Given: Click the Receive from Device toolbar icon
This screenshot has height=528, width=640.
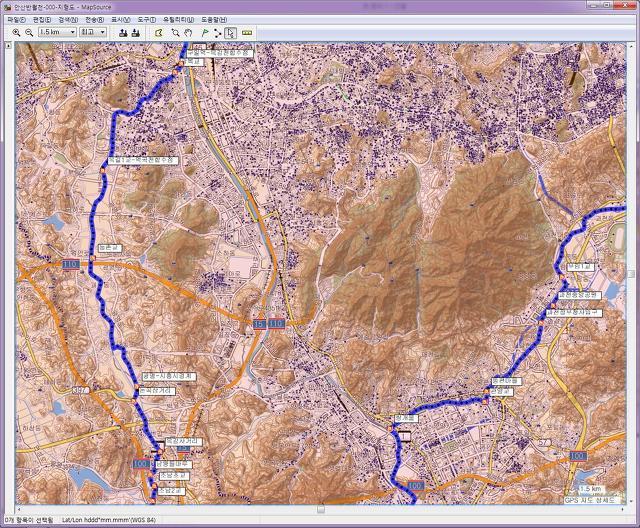Looking at the screenshot, I should click(135, 33).
